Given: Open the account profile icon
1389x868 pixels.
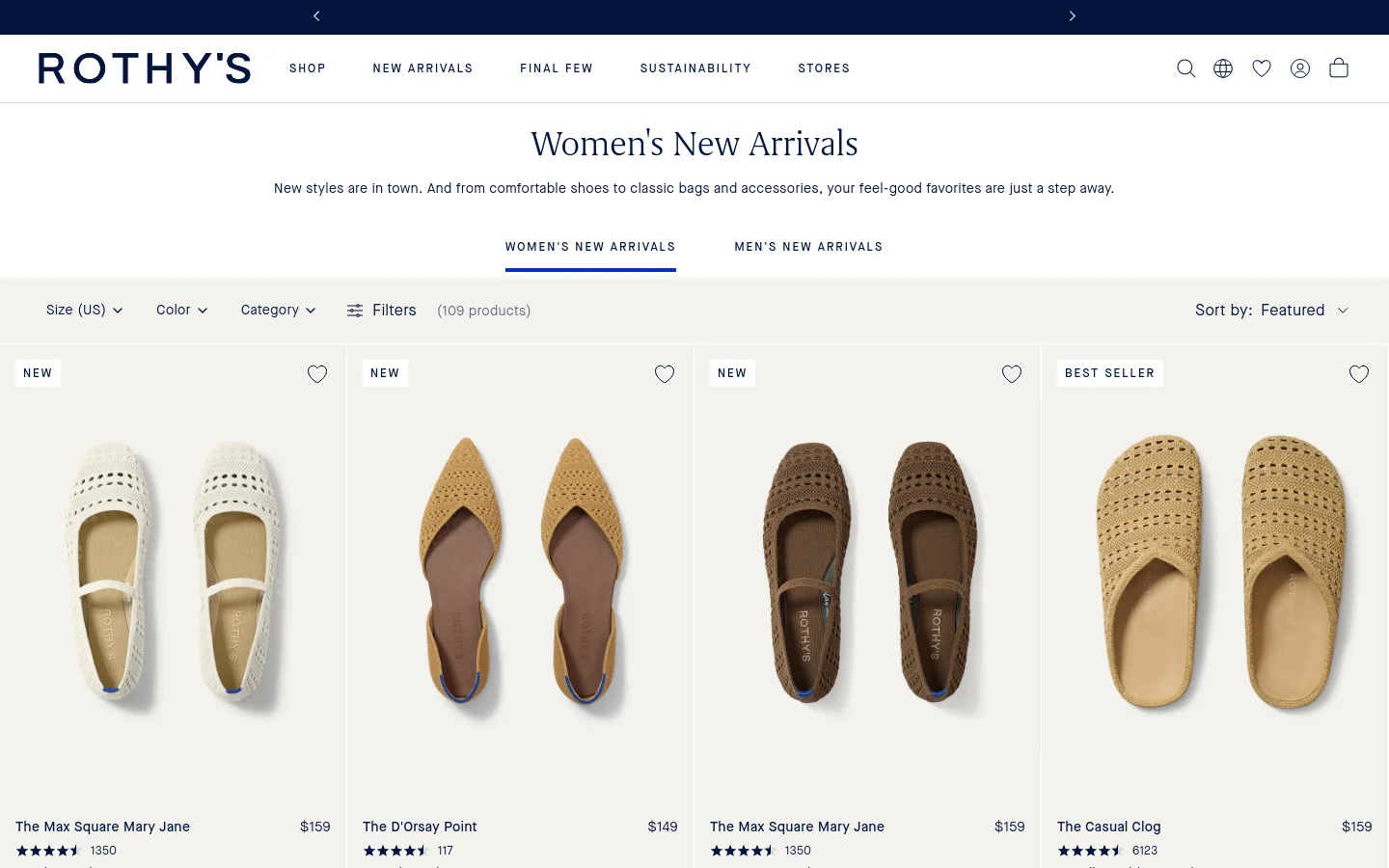Looking at the screenshot, I should 1300,68.
